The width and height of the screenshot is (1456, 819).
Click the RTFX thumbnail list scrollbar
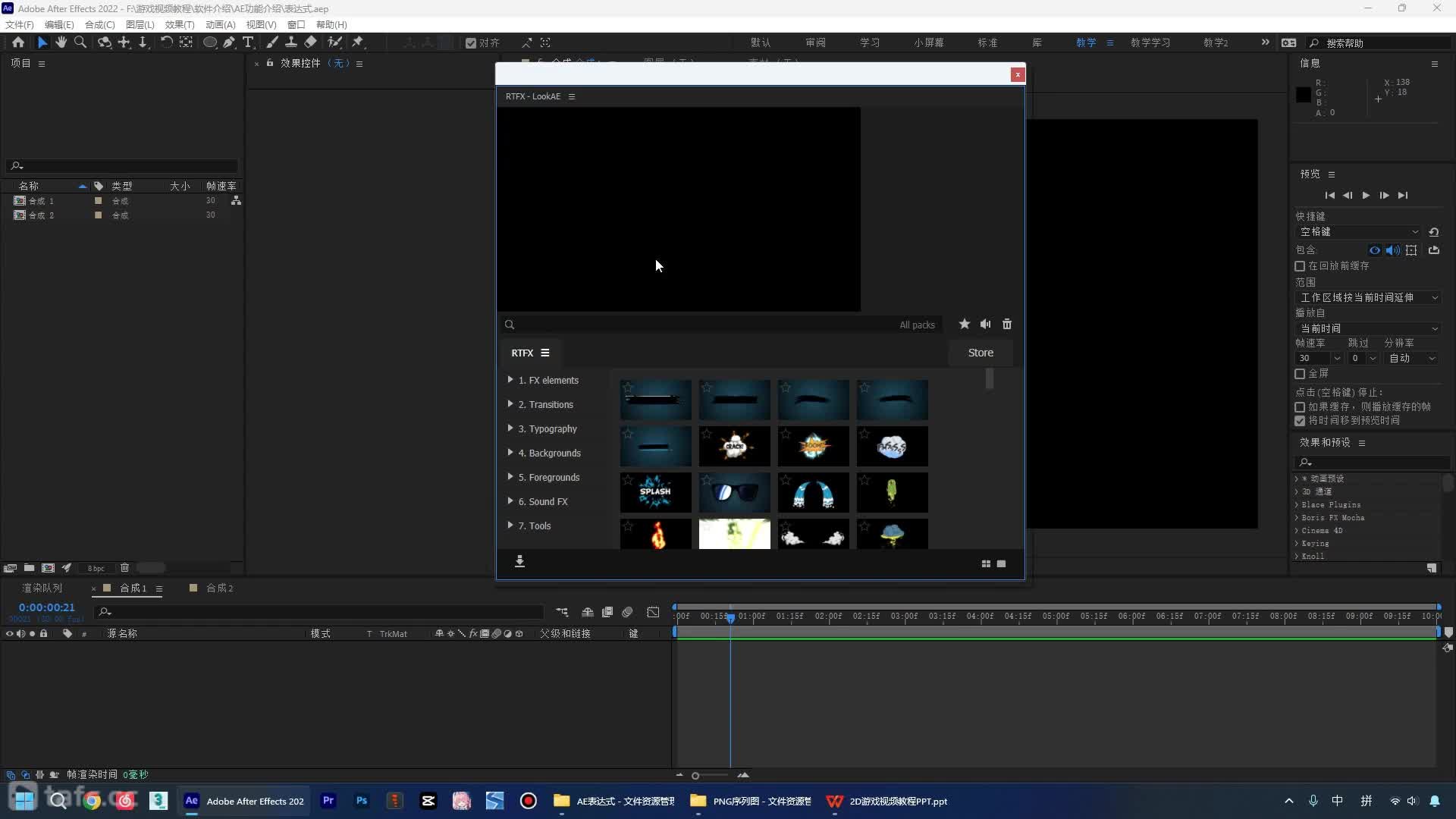pos(990,378)
